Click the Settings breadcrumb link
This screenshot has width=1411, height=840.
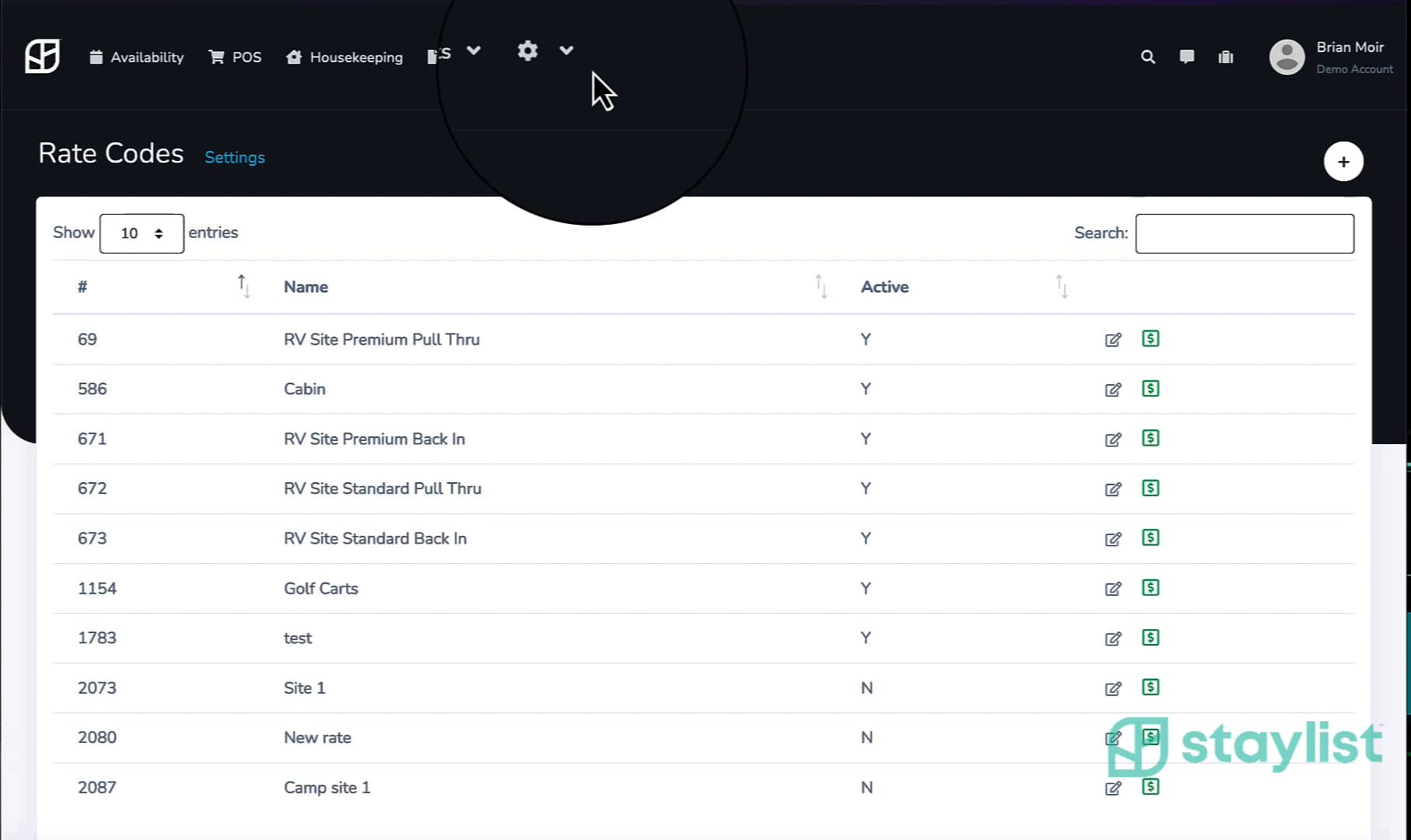[234, 157]
